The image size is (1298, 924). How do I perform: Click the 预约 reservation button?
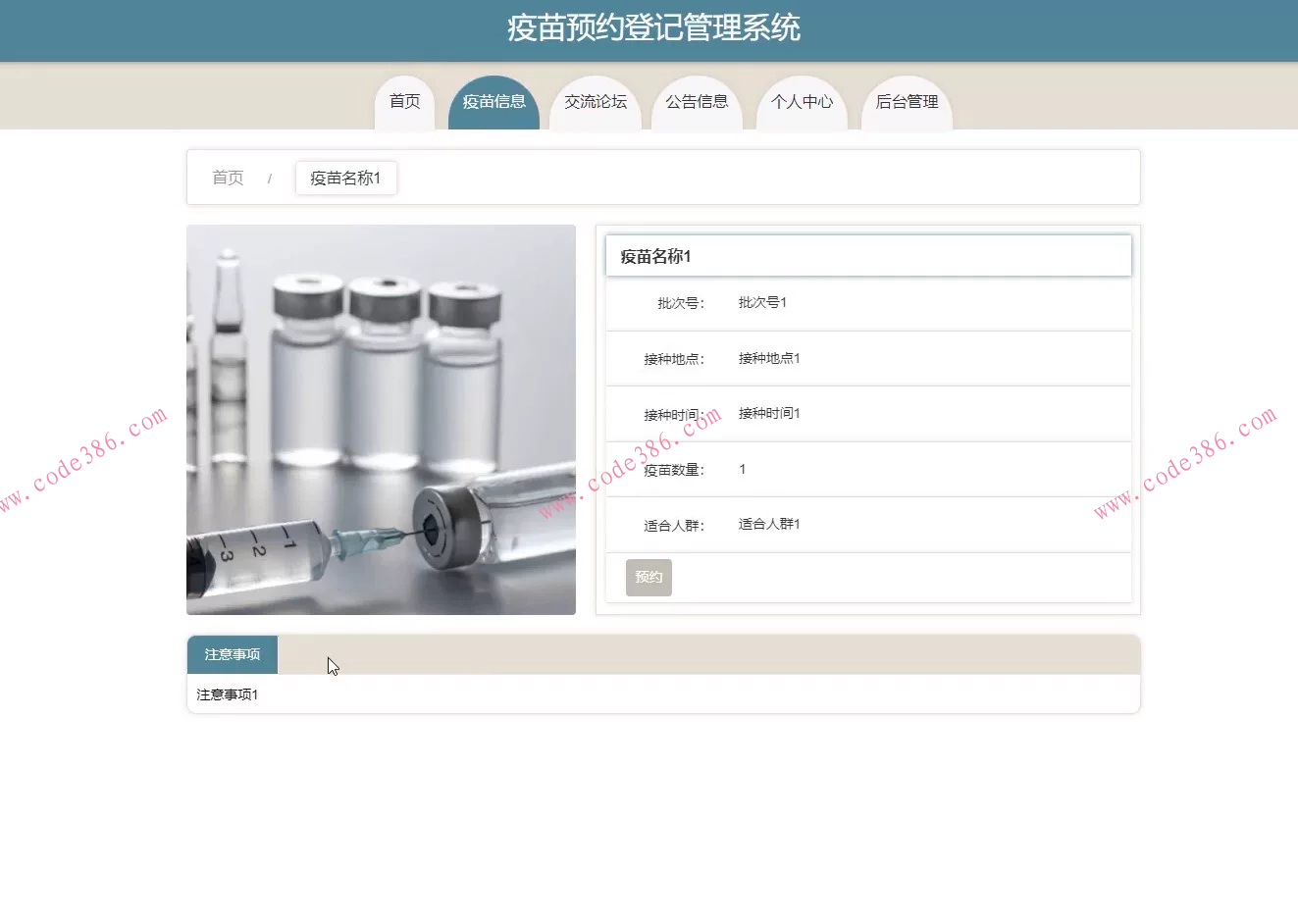648,578
